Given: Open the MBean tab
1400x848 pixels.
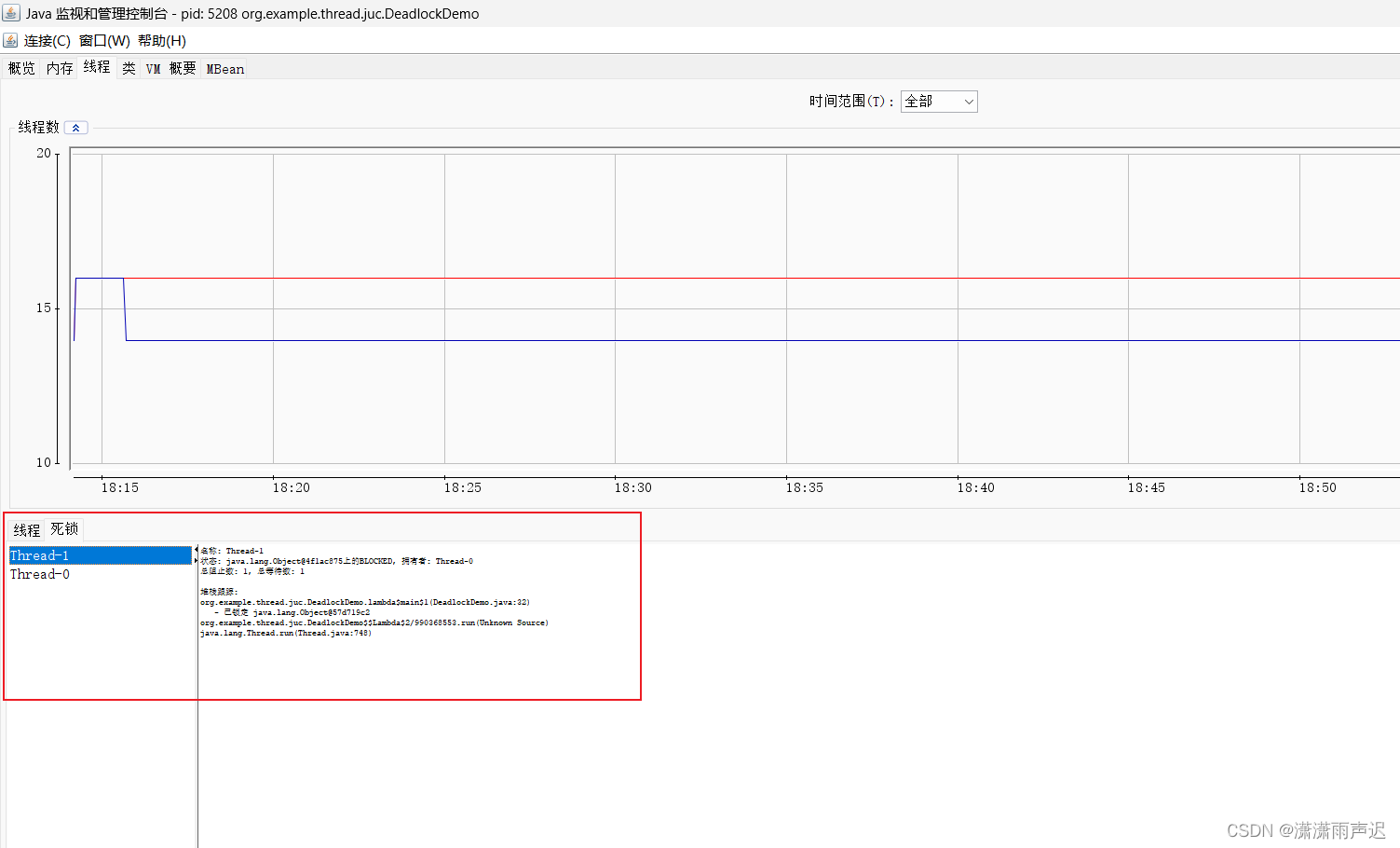Looking at the screenshot, I should coord(224,68).
